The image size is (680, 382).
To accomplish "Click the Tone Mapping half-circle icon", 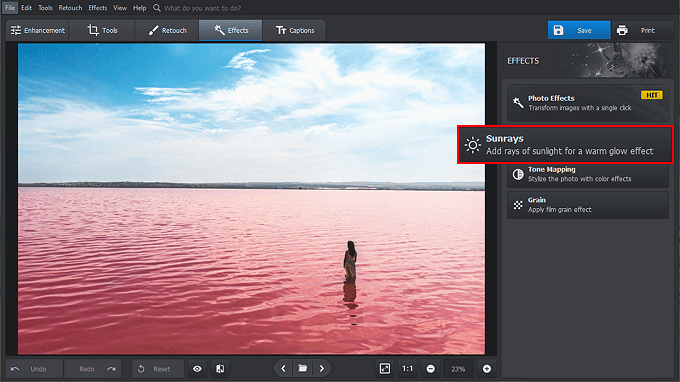I will pos(518,174).
